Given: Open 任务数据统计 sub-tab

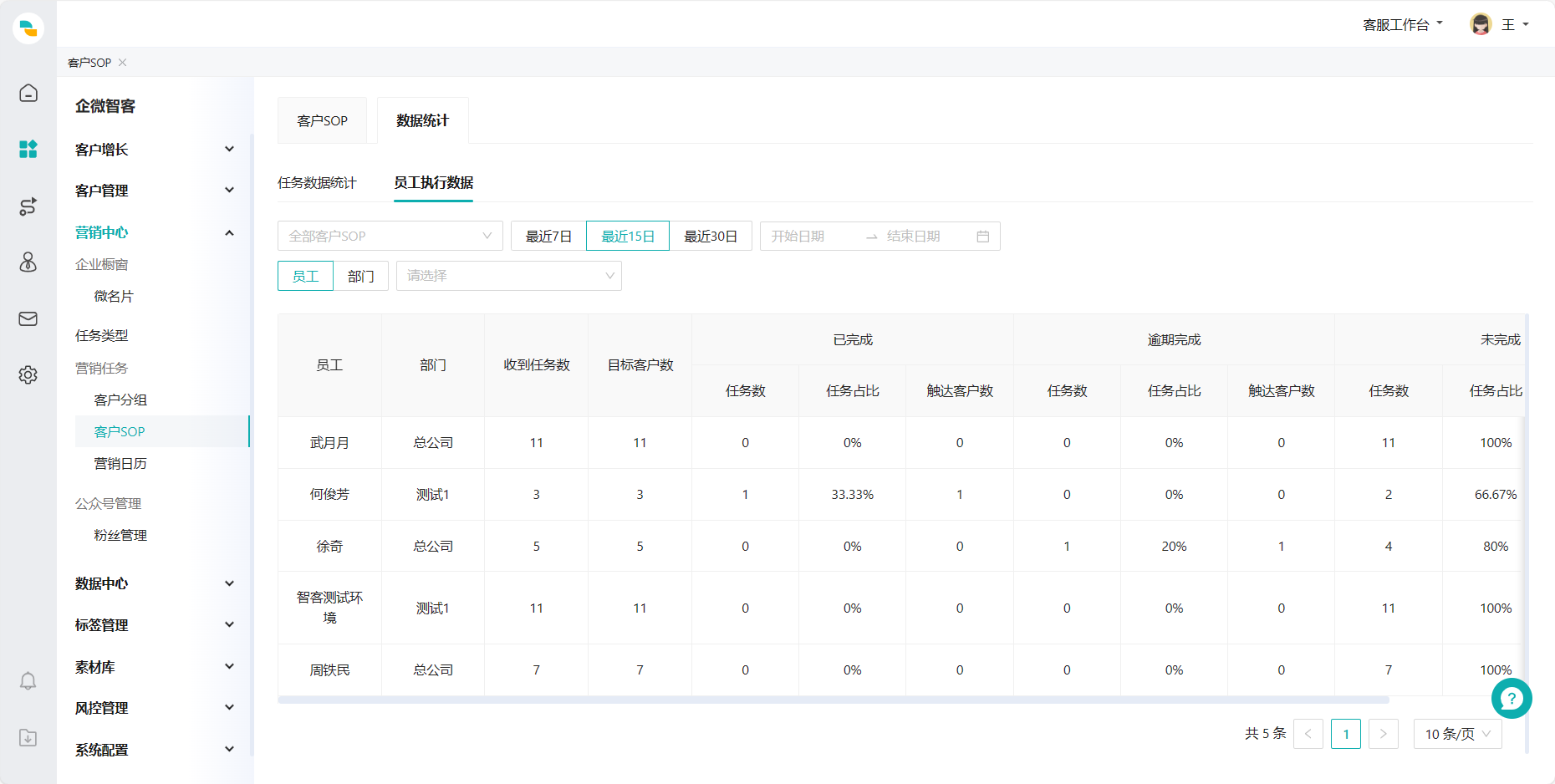Looking at the screenshot, I should (317, 182).
